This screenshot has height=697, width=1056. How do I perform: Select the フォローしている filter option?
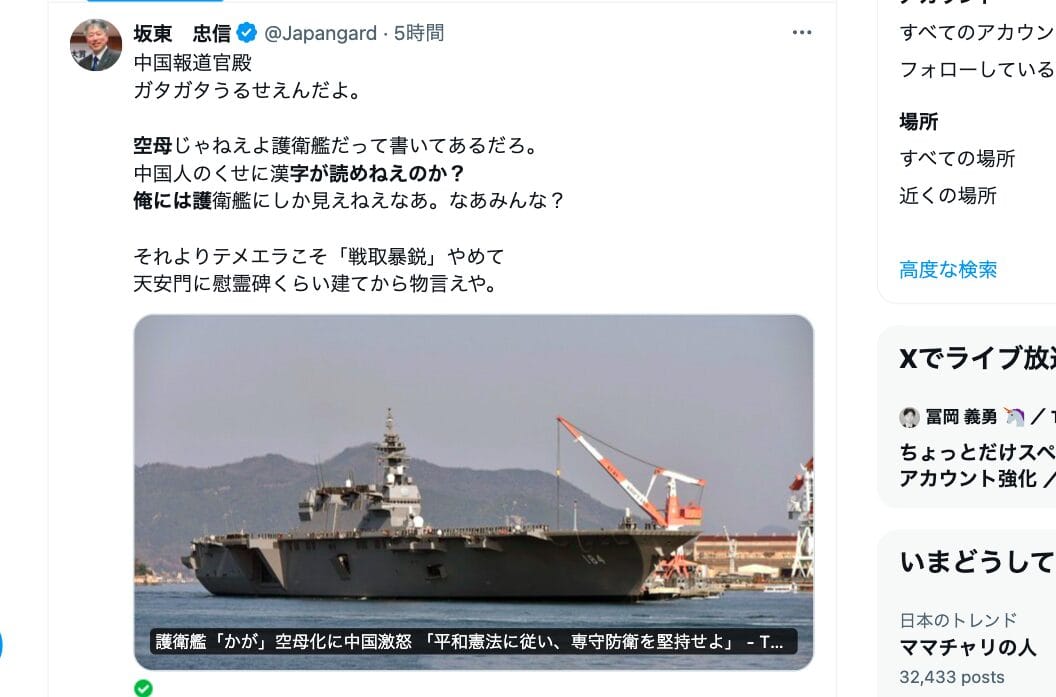[977, 69]
